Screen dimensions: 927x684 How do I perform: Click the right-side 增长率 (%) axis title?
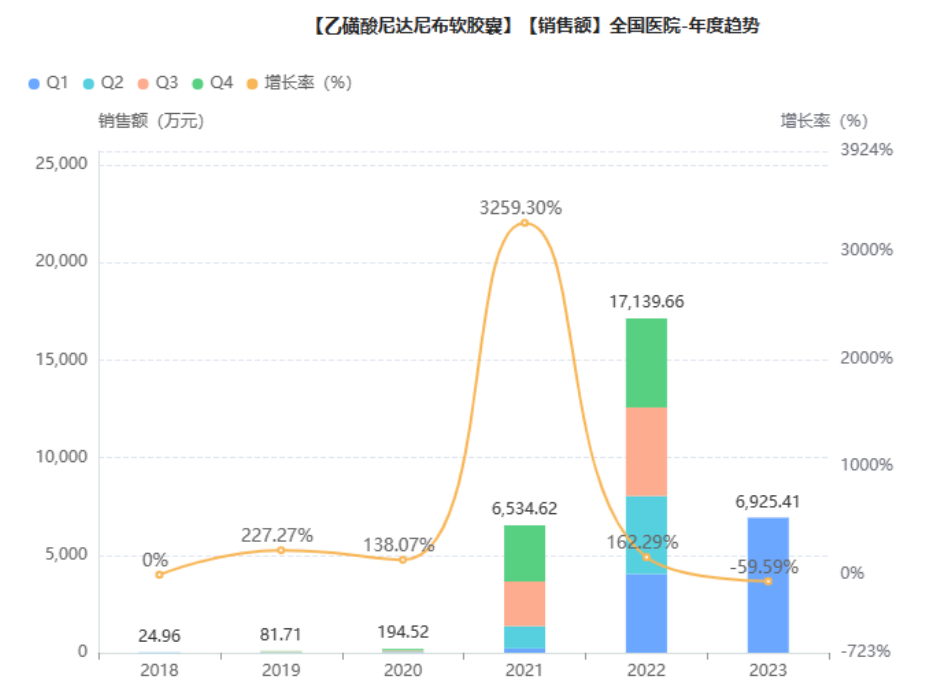tap(824, 121)
